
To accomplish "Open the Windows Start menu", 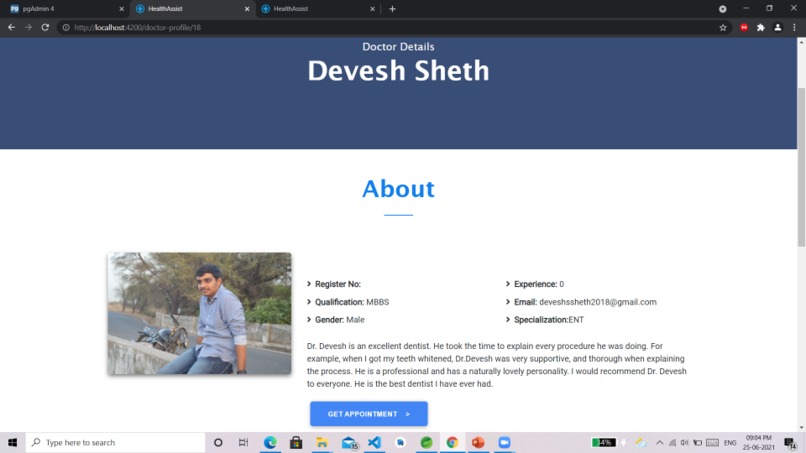I will (12, 442).
